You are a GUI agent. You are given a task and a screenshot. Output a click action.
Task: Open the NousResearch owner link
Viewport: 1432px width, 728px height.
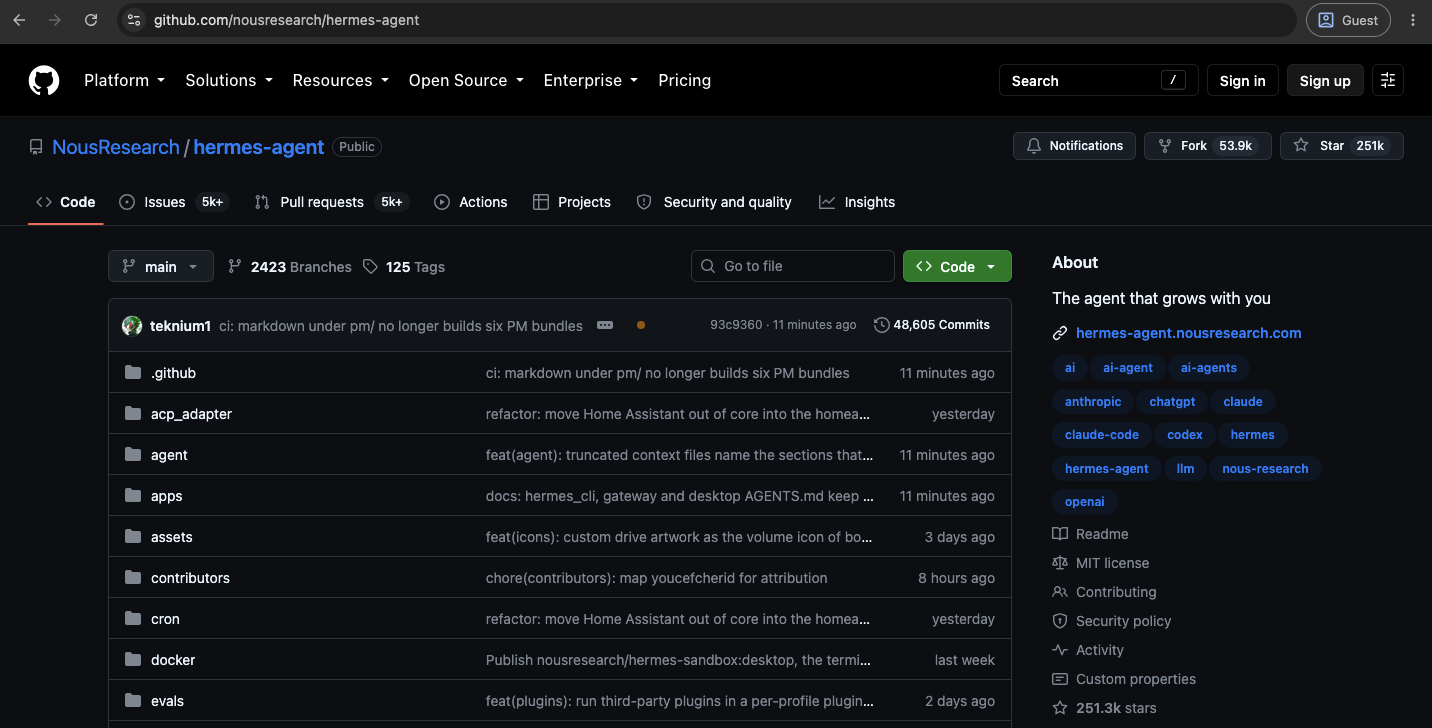(116, 147)
